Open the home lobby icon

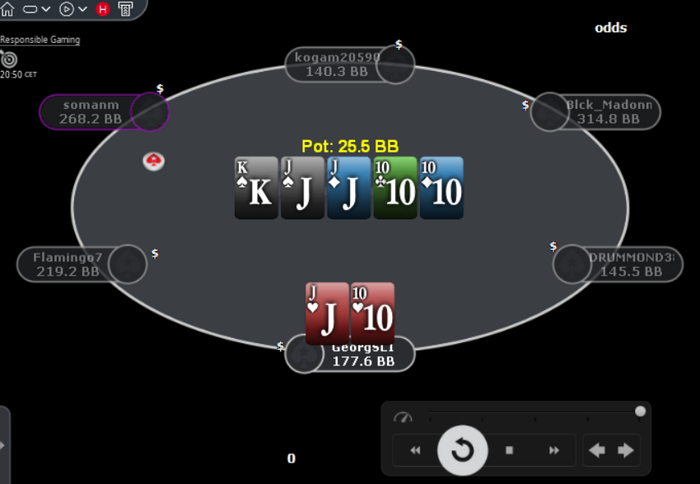(x=7, y=8)
